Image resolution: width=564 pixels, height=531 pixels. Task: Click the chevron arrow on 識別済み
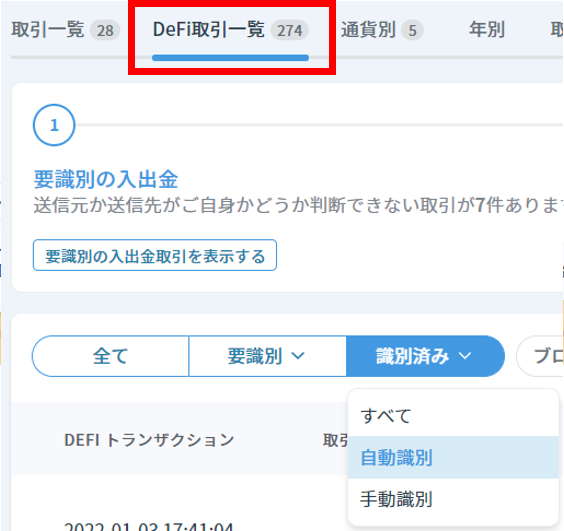click(465, 356)
